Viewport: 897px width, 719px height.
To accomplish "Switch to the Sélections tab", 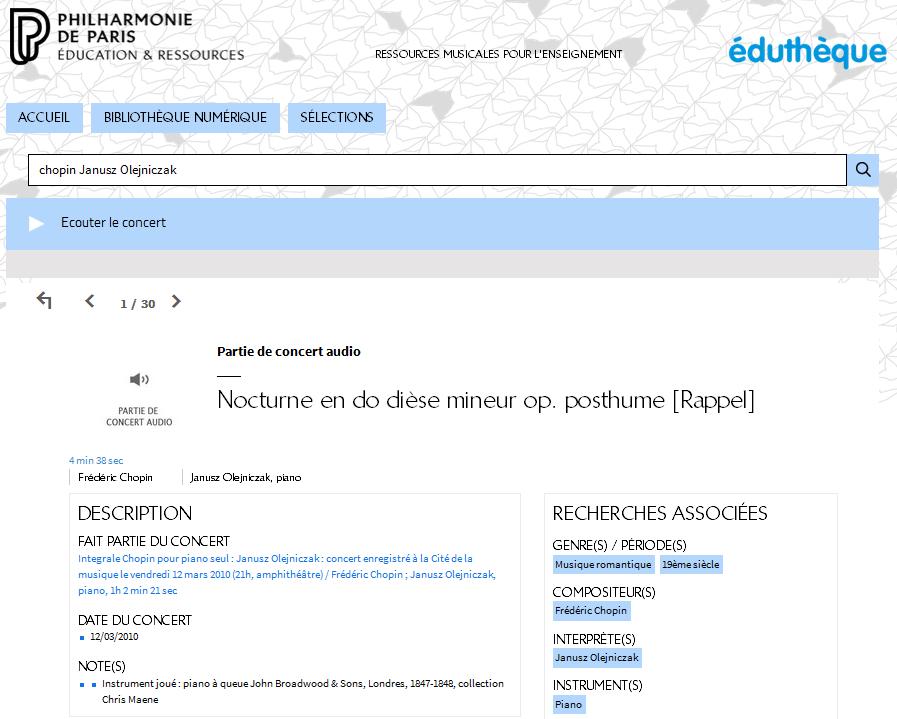I will (336, 118).
